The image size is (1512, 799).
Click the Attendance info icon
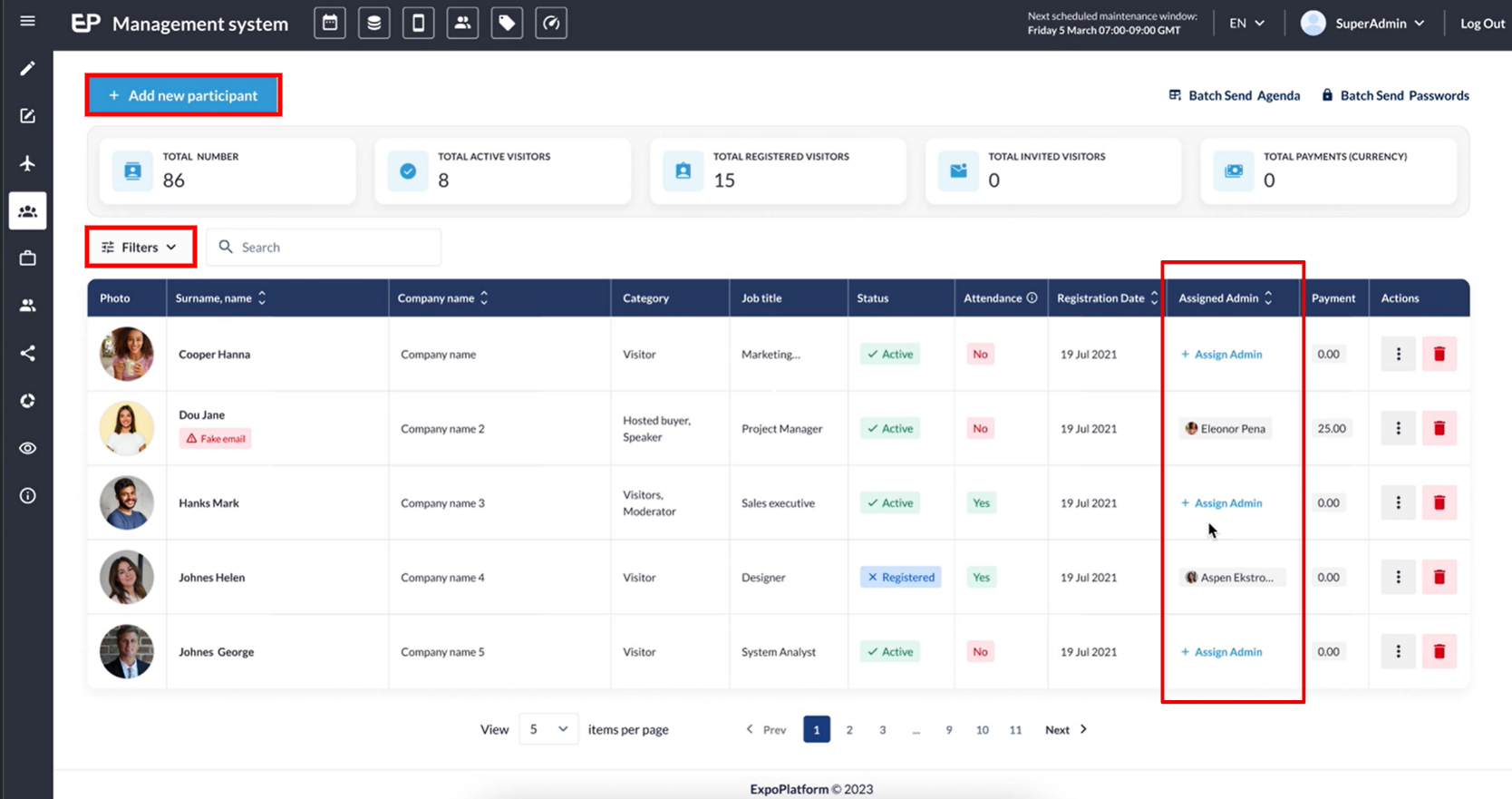click(x=1032, y=297)
